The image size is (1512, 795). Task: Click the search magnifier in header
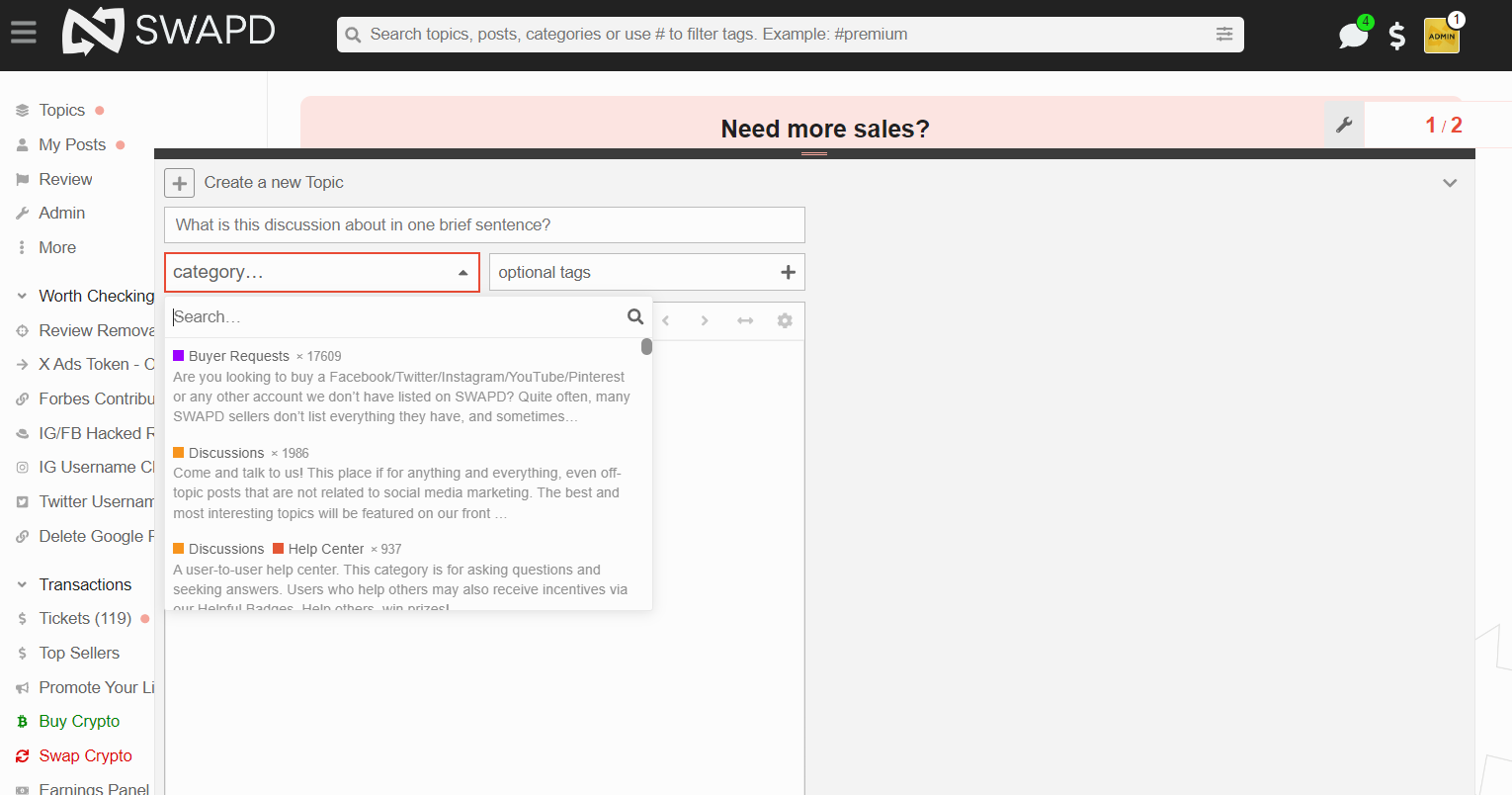coord(353,35)
